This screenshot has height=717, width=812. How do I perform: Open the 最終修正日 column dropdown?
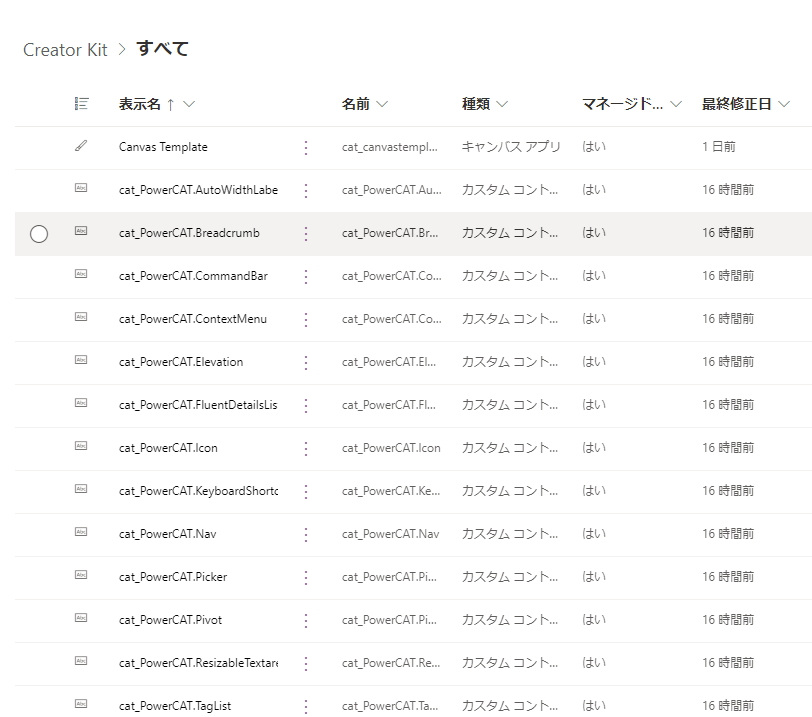click(784, 104)
